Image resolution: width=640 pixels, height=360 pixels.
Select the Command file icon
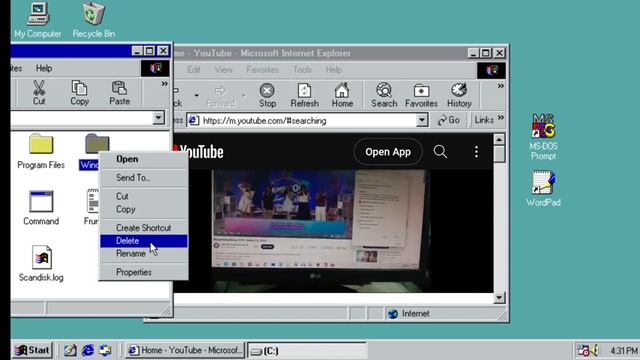[x=41, y=208]
